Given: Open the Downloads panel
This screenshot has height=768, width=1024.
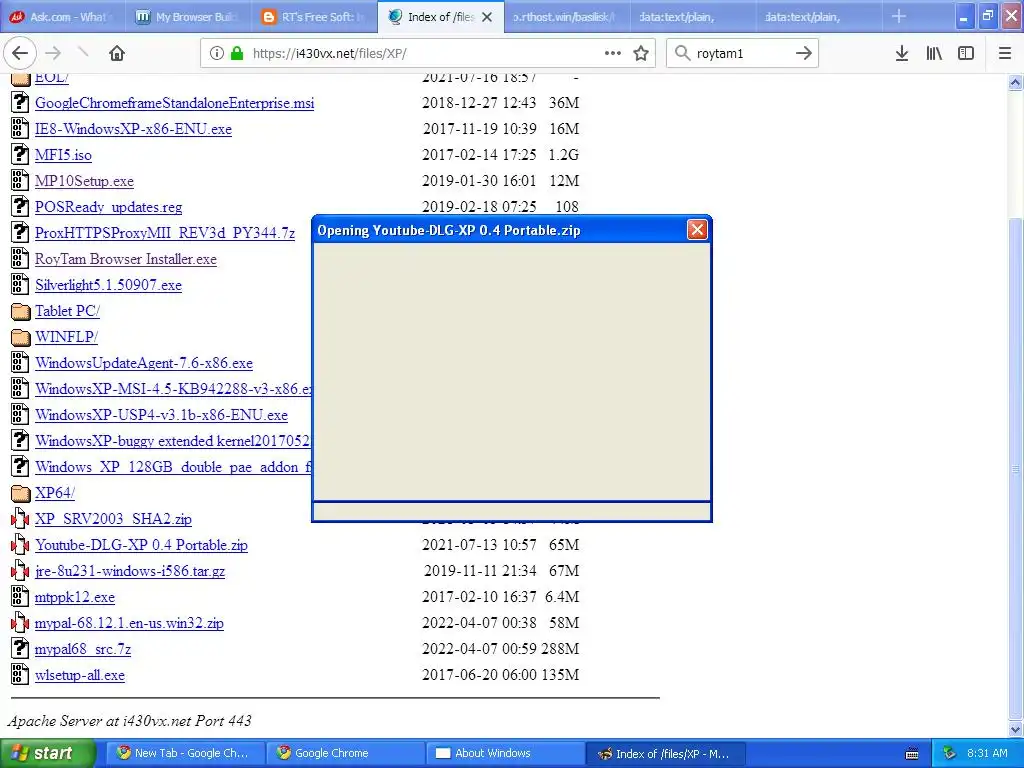Looking at the screenshot, I should coord(902,53).
